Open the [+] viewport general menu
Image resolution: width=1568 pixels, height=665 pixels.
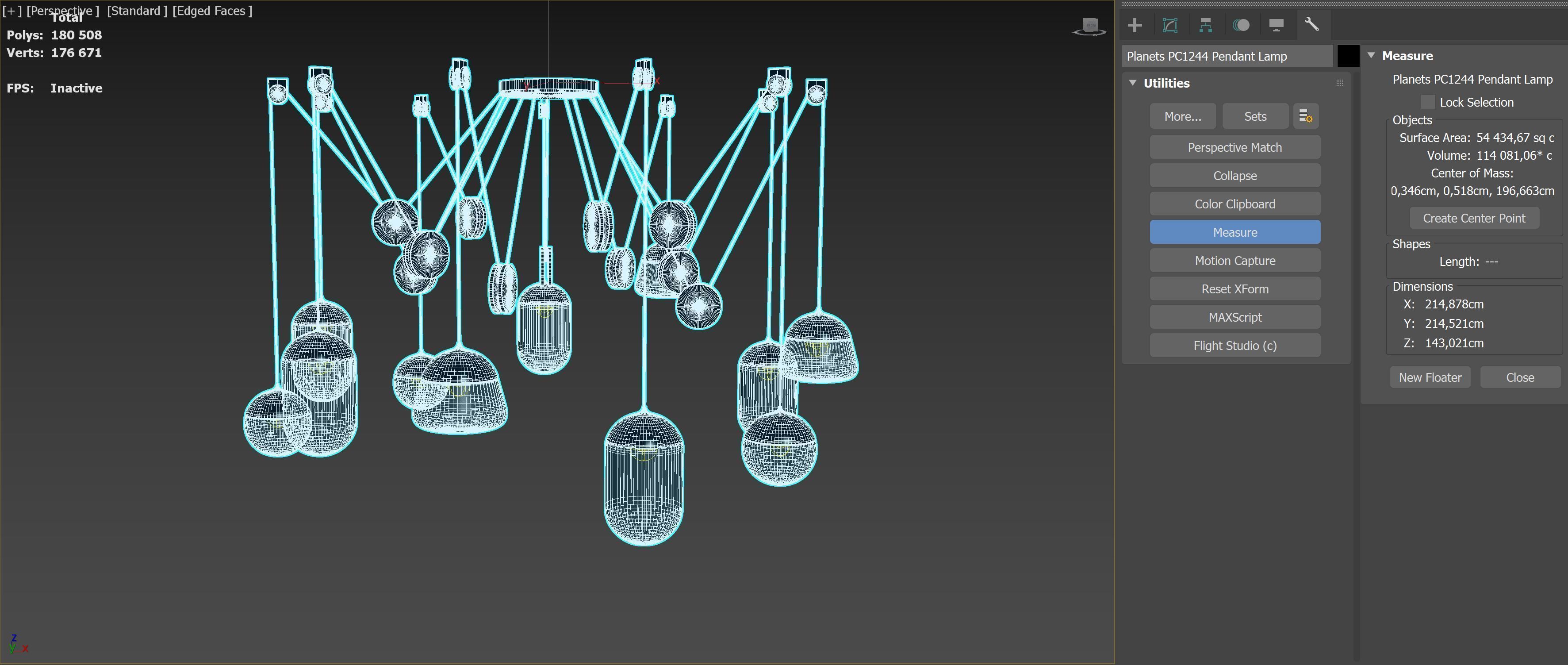(x=12, y=10)
